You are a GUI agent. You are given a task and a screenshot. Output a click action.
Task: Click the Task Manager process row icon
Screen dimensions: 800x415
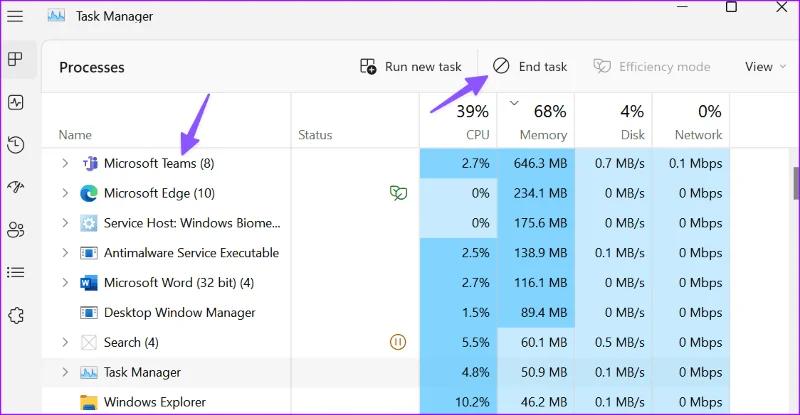[x=89, y=373]
